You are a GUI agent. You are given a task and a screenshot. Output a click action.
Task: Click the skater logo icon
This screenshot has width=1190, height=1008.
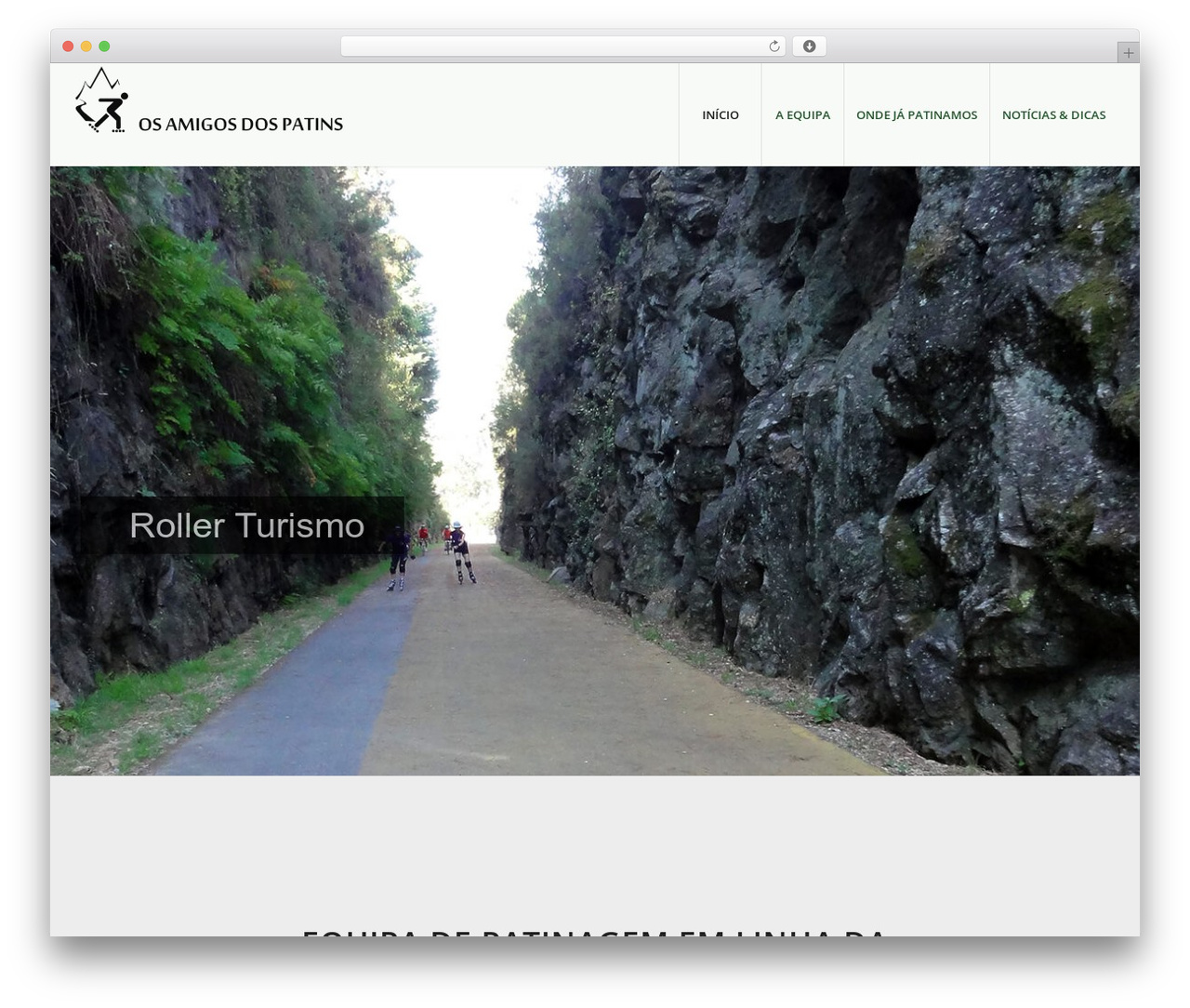101,100
